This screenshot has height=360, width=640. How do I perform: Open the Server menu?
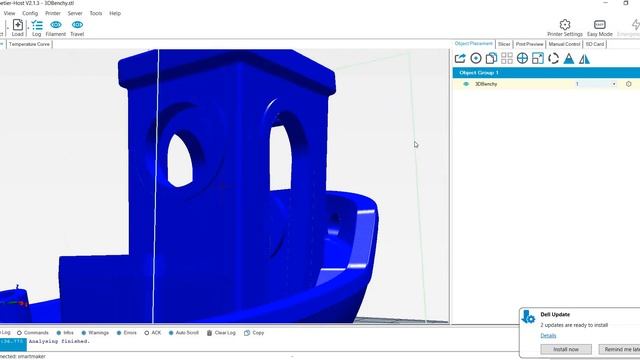[75, 13]
